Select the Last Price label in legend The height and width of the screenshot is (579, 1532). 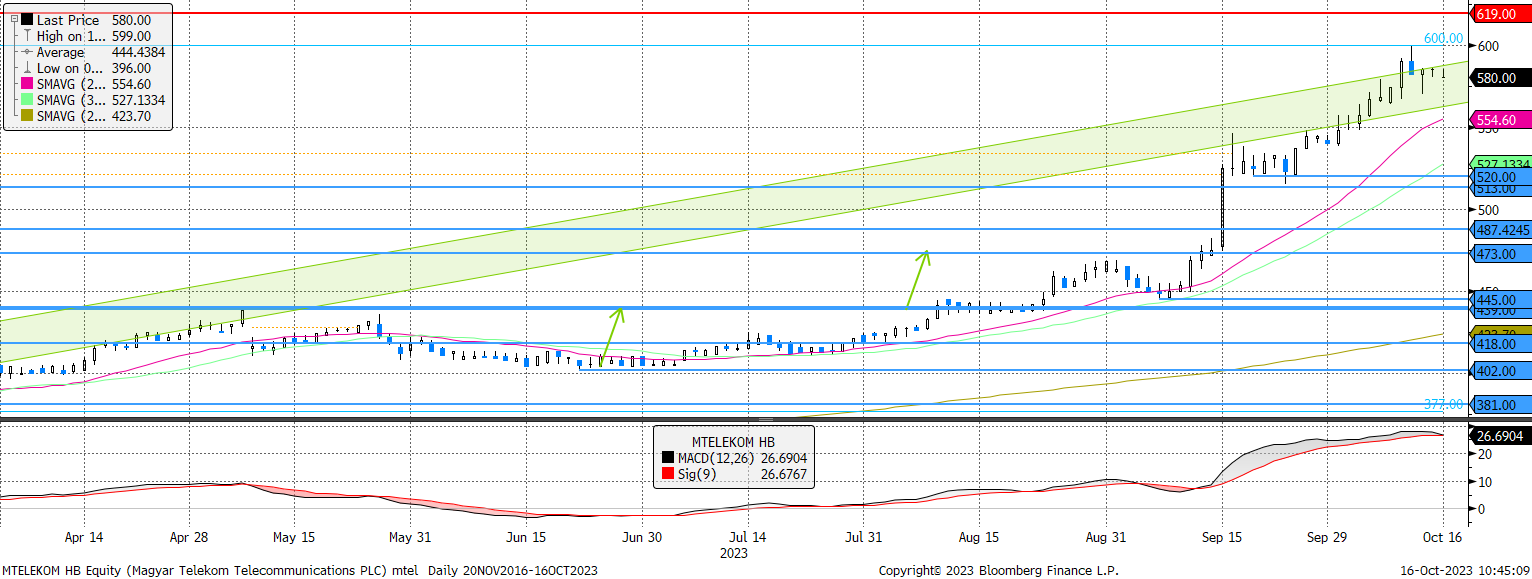[x=66, y=20]
